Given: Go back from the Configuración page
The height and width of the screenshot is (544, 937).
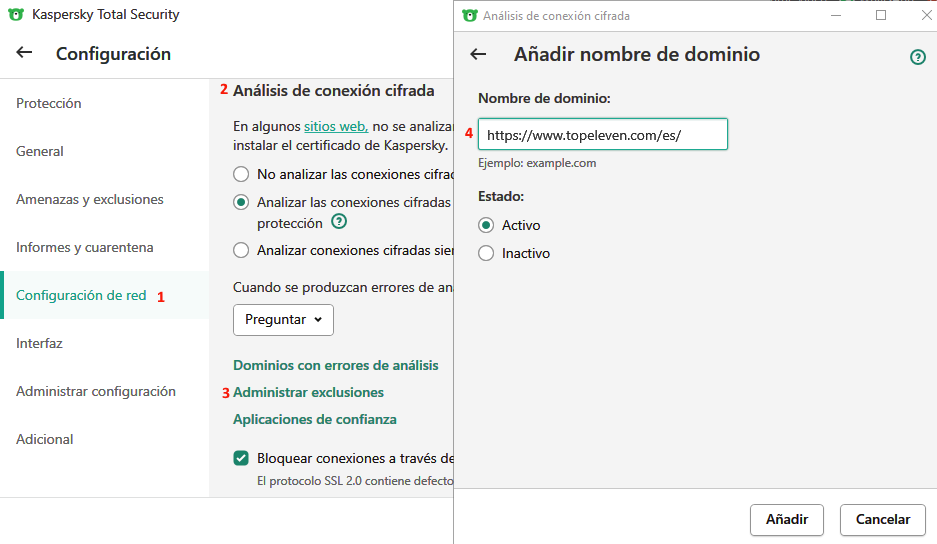Looking at the screenshot, I should pyautogui.click(x=24, y=53).
